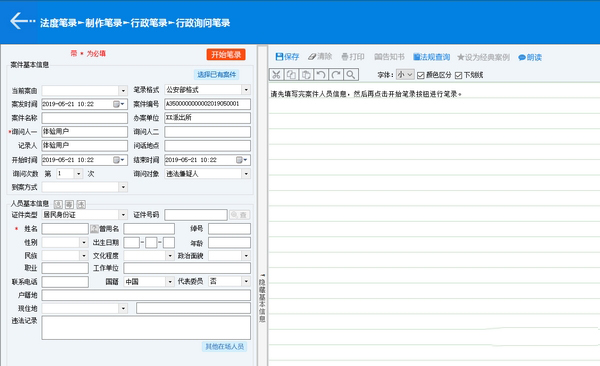Open the 政治面貌 dropdown
This screenshot has width=600, height=366.
[246, 255]
